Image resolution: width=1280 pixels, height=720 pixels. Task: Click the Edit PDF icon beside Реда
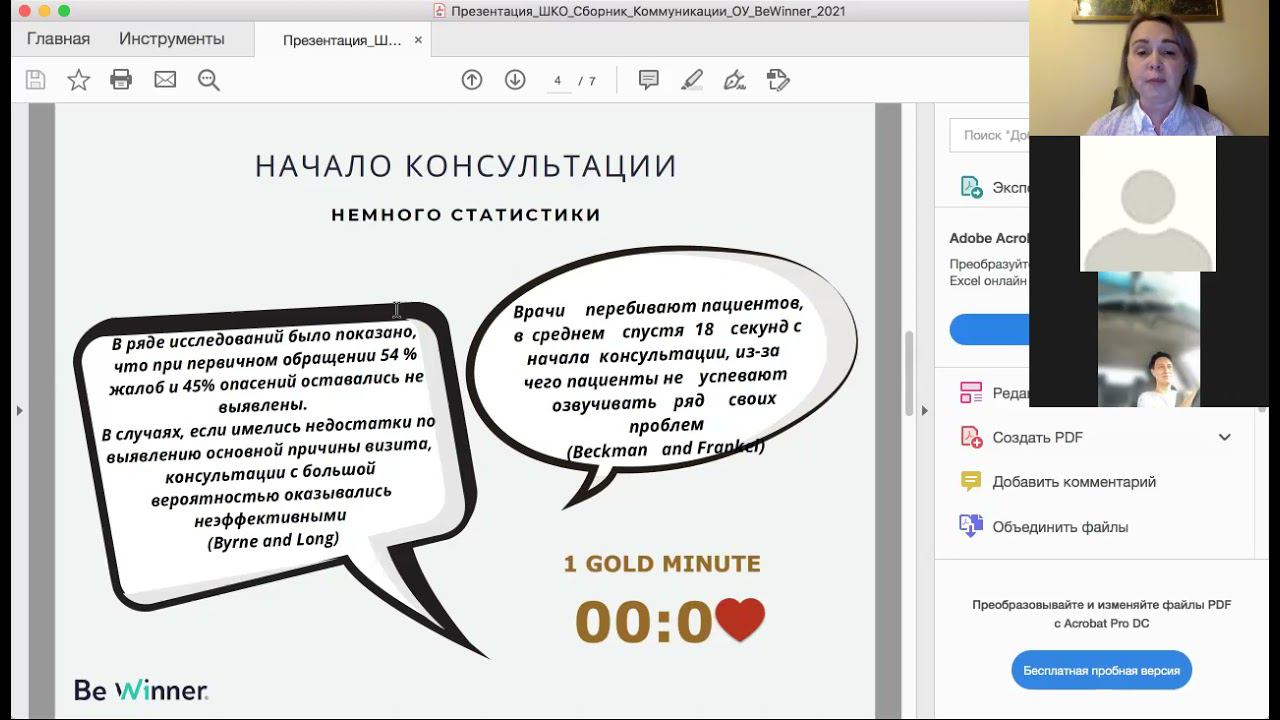coord(971,393)
